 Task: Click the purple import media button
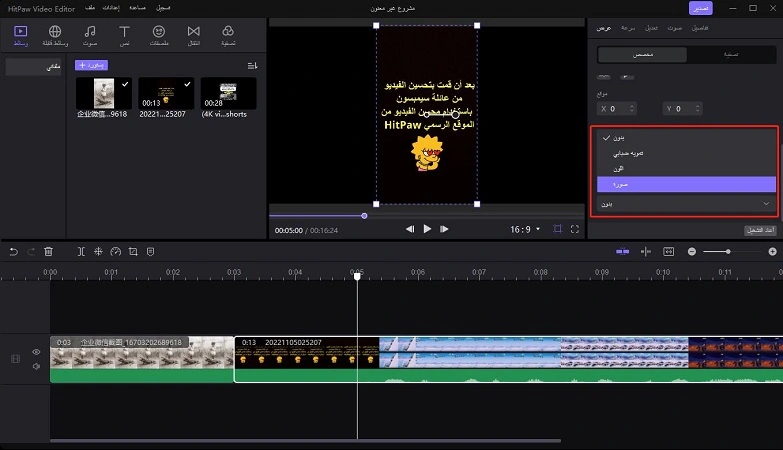91,65
